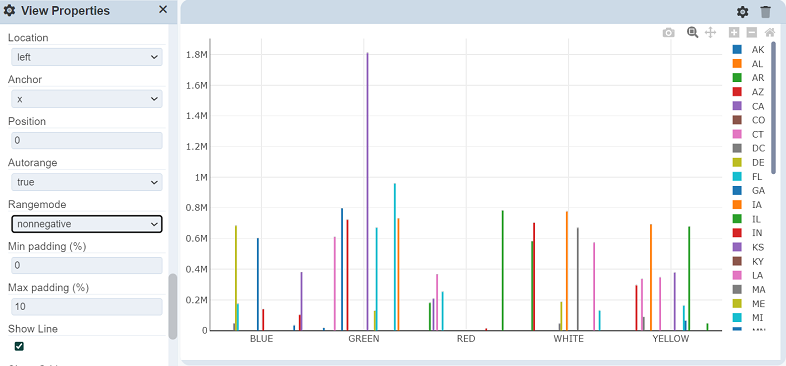The height and width of the screenshot is (366, 786).
Task: Uncheck the Show Line checkbox
Action: [x=19, y=346]
